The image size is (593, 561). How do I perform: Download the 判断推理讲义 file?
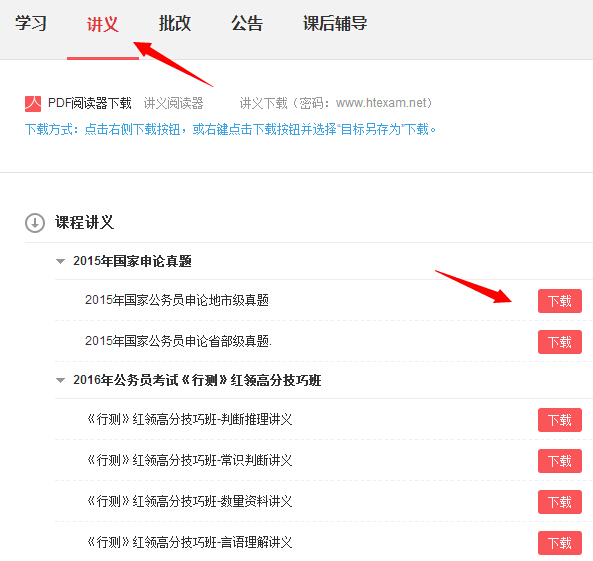[x=560, y=420]
